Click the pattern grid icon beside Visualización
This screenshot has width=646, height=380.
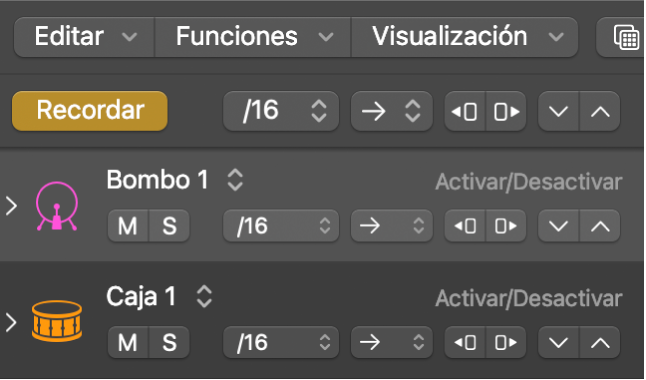(626, 38)
